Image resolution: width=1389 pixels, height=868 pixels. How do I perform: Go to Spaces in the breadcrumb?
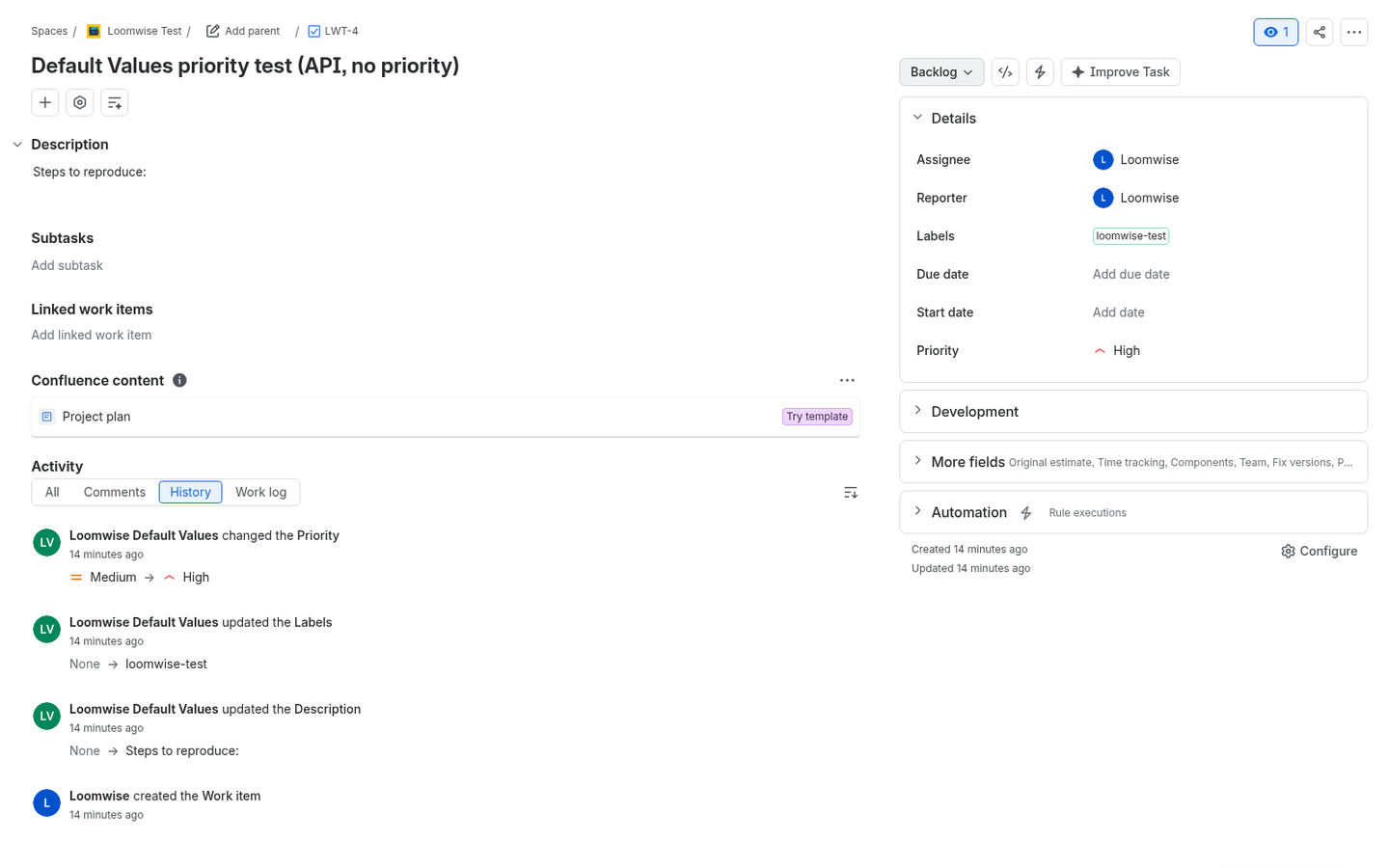point(49,31)
